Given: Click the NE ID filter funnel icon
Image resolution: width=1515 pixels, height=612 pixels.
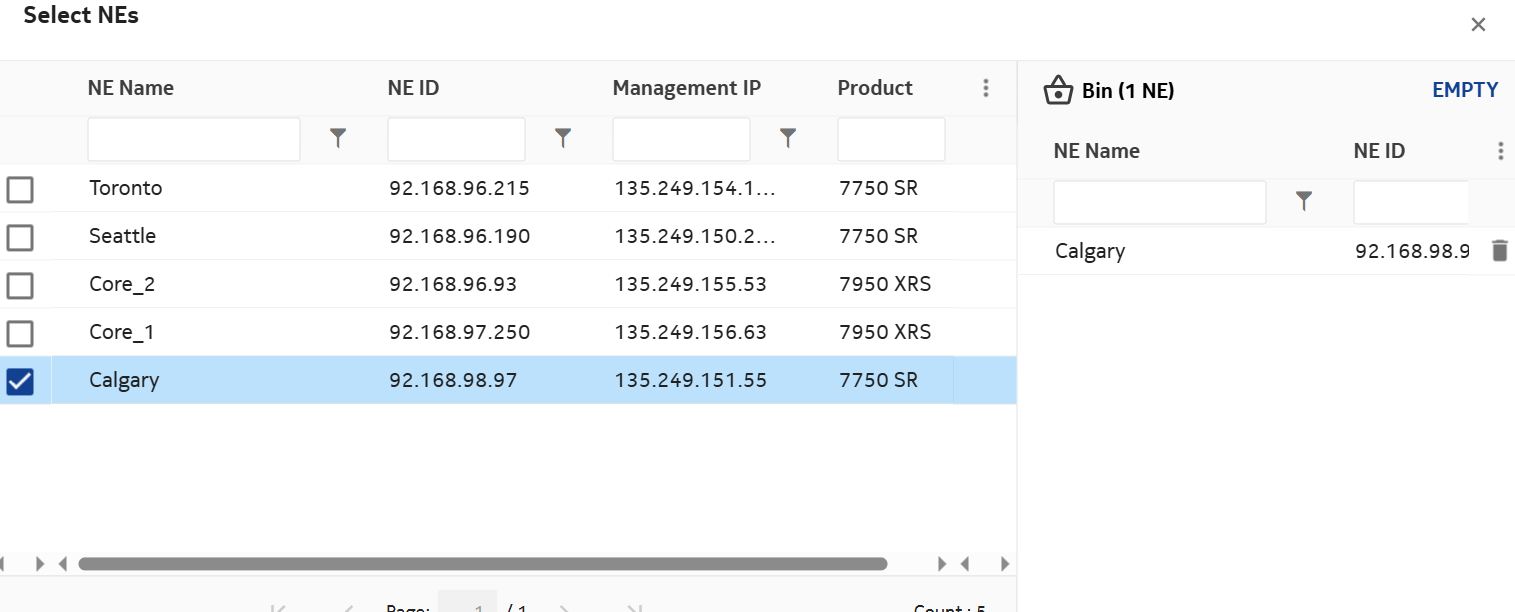Looking at the screenshot, I should point(563,139).
